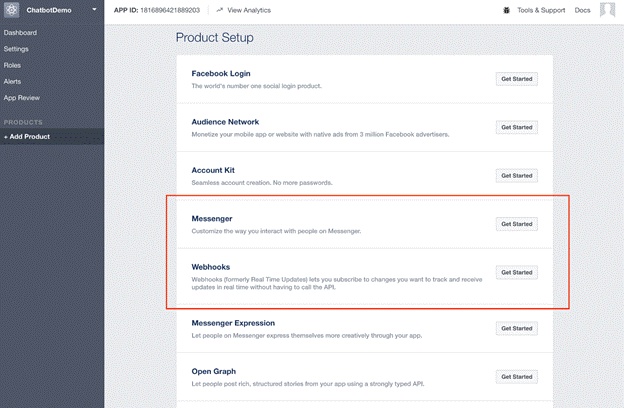This screenshot has width=624, height=408.
Task: Click the APP ID number text
Action: (x=170, y=10)
